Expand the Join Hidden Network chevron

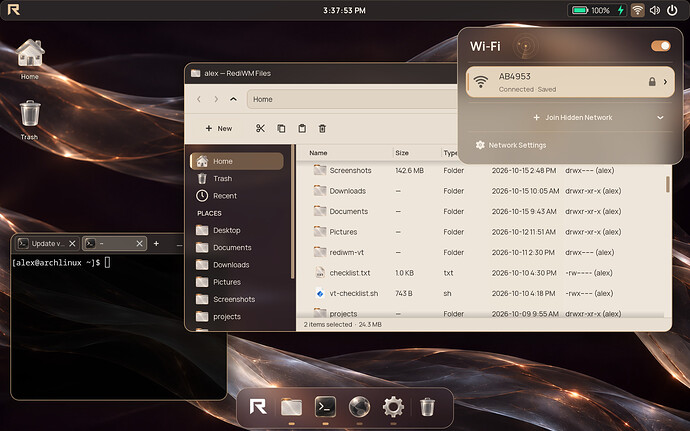click(x=660, y=118)
